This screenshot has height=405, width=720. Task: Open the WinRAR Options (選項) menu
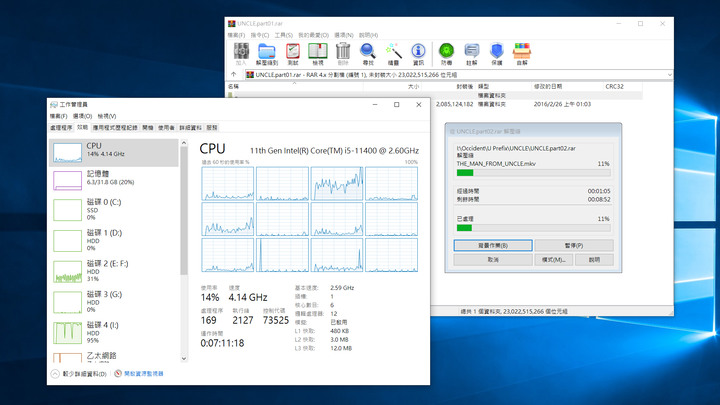point(343,35)
